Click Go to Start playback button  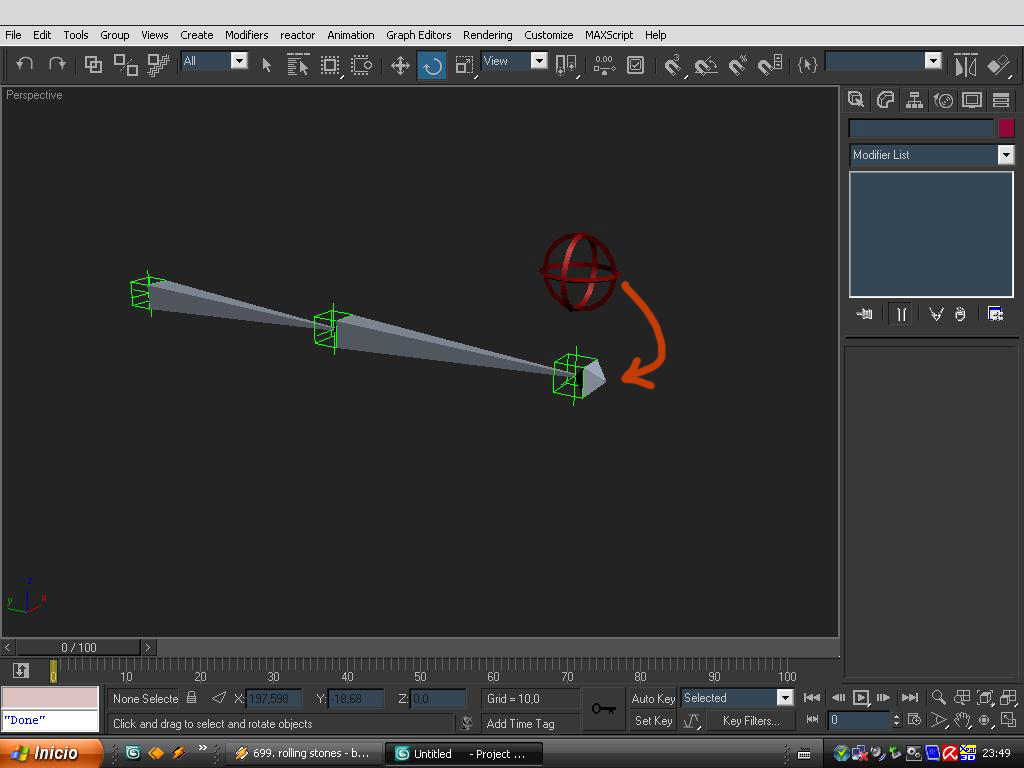pyautogui.click(x=812, y=697)
